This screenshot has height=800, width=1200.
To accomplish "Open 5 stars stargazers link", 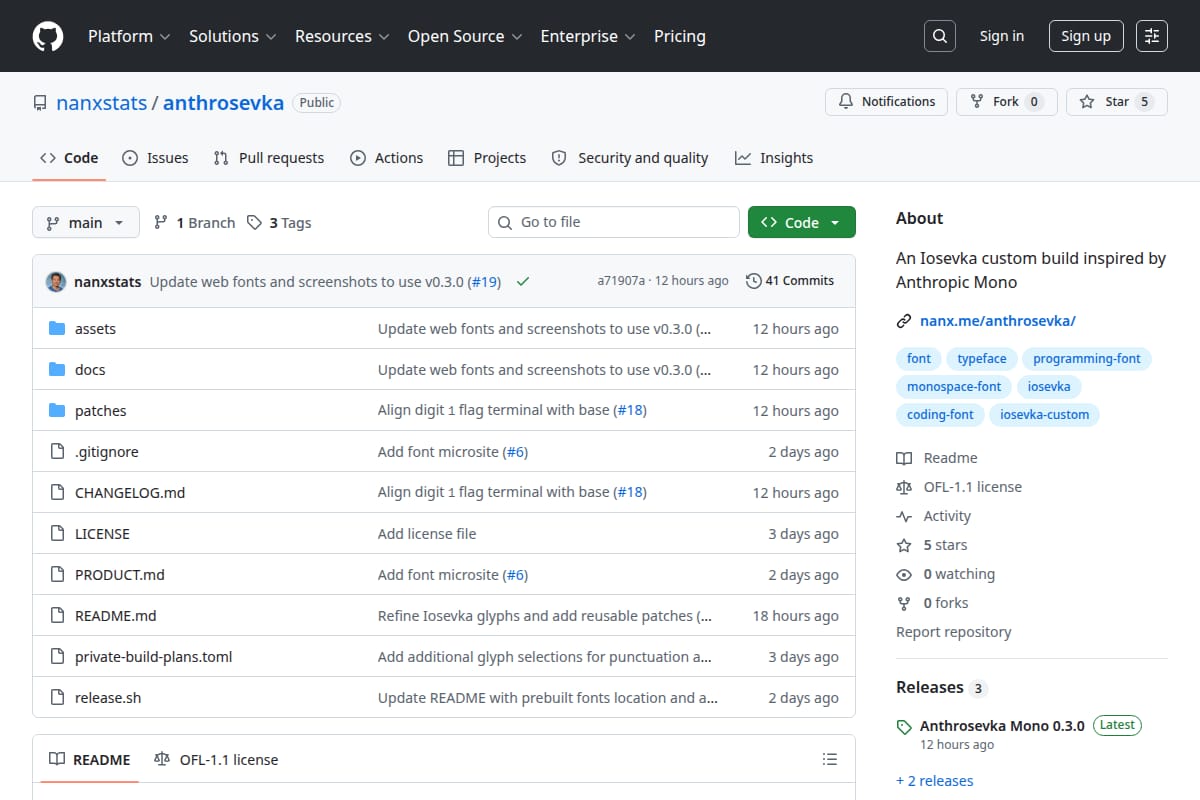I will click(x=932, y=545).
